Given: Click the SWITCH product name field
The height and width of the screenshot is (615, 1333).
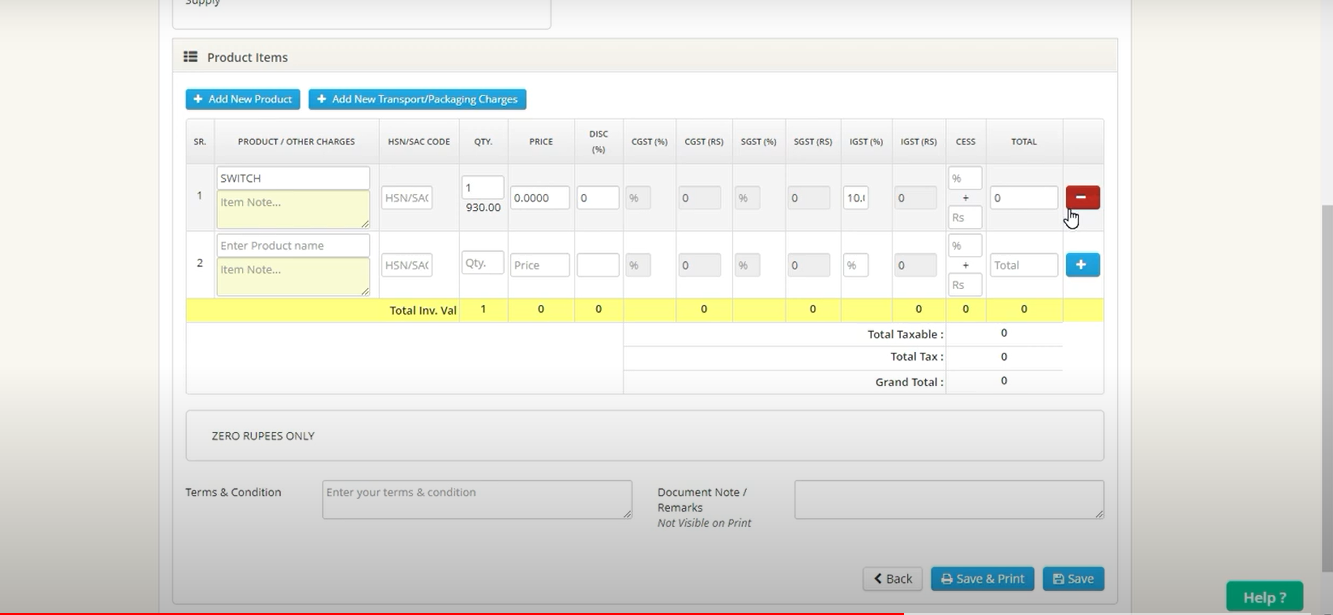Looking at the screenshot, I should pyautogui.click(x=293, y=178).
